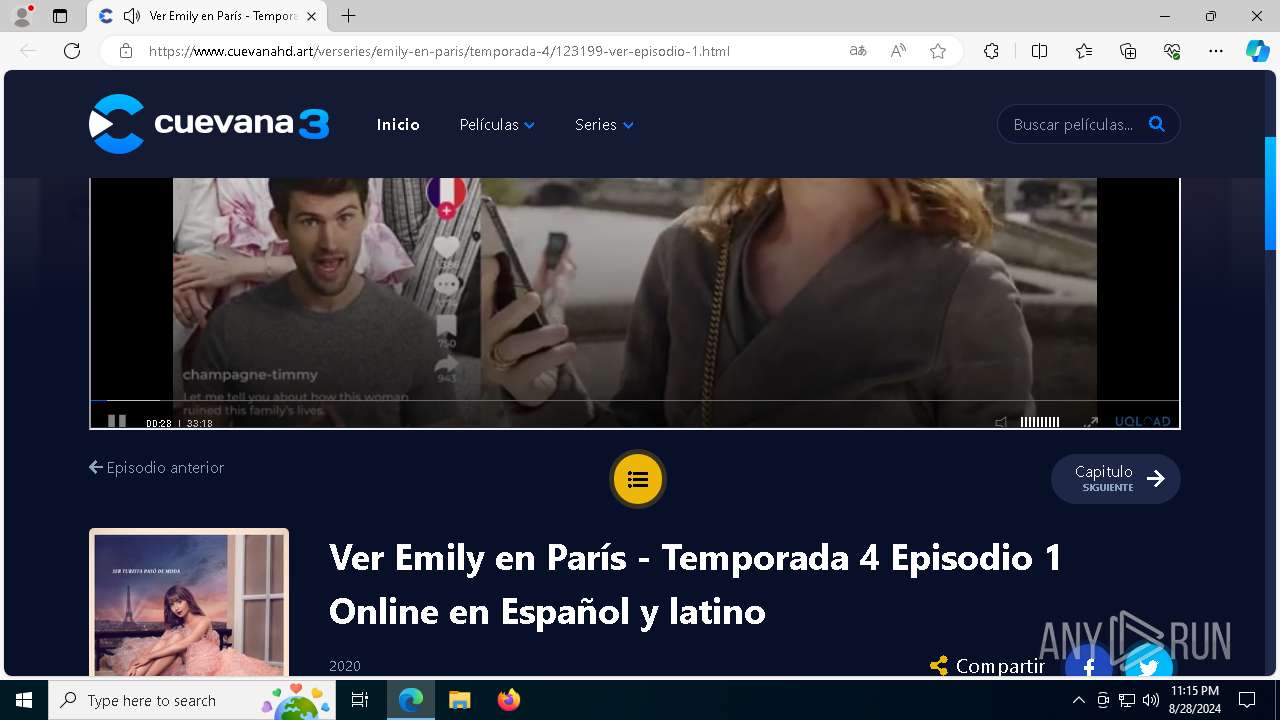Expand the Películas dropdown
1280x720 pixels.
[x=497, y=125]
